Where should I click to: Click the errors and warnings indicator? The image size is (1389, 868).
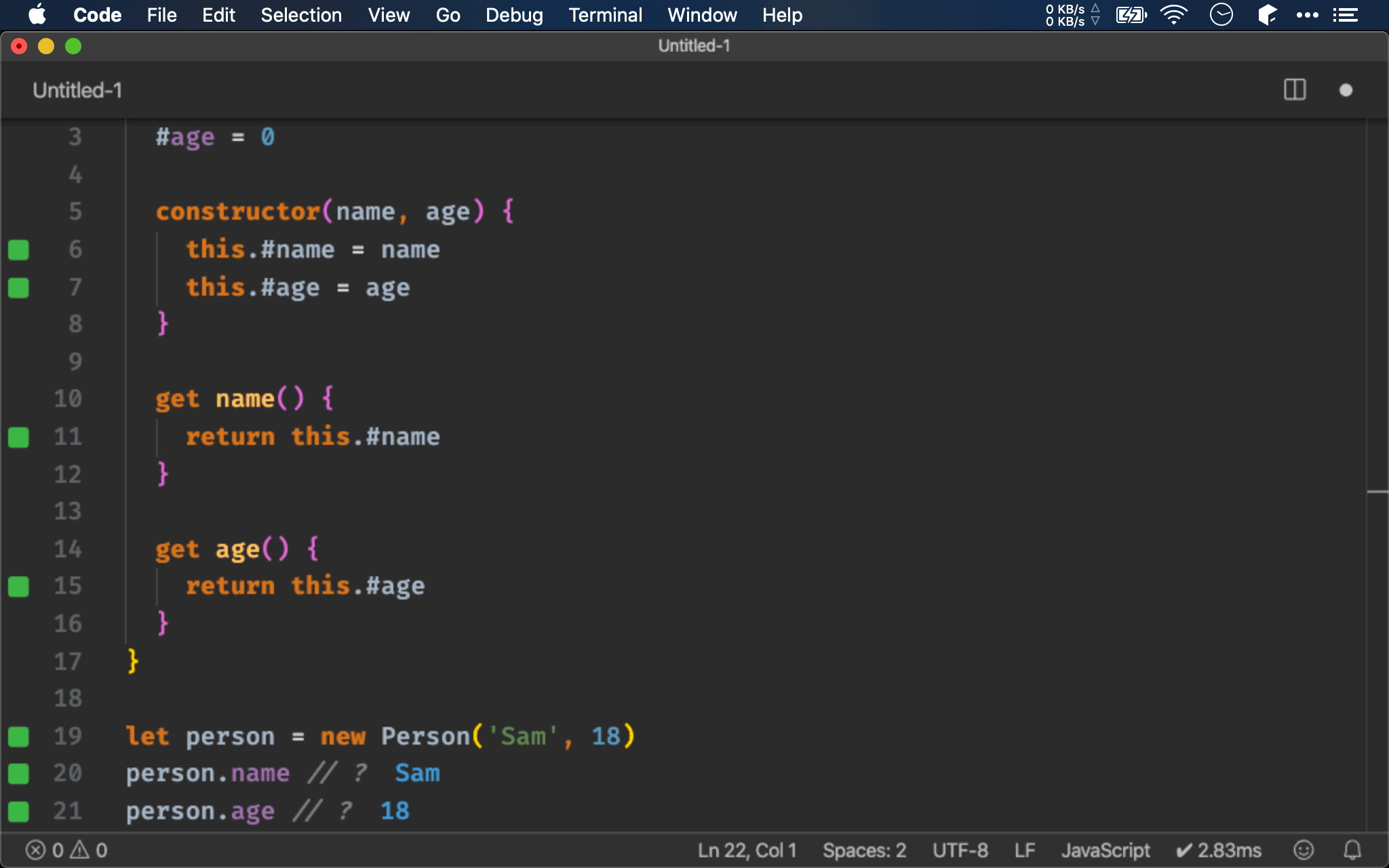(66, 850)
